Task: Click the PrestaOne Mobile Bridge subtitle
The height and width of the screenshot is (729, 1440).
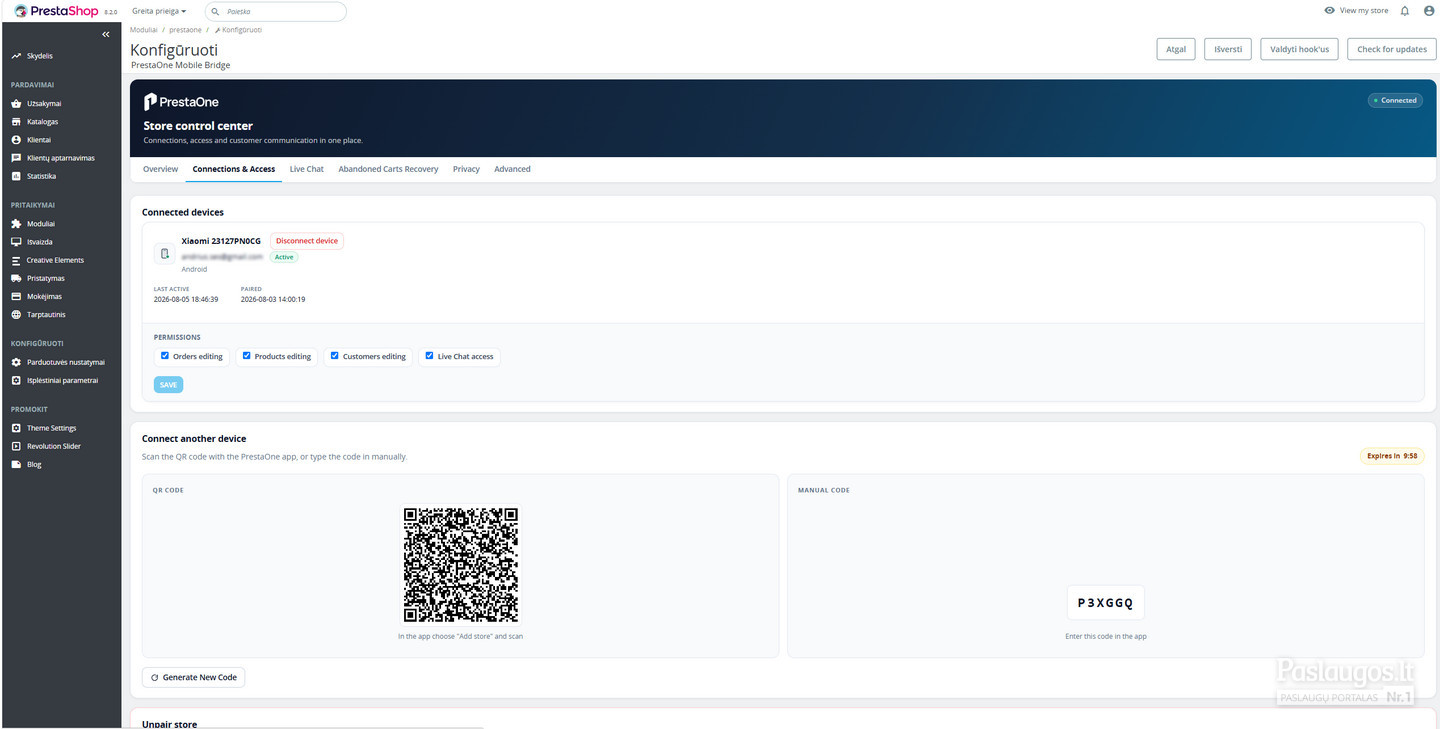Action: click(181, 66)
